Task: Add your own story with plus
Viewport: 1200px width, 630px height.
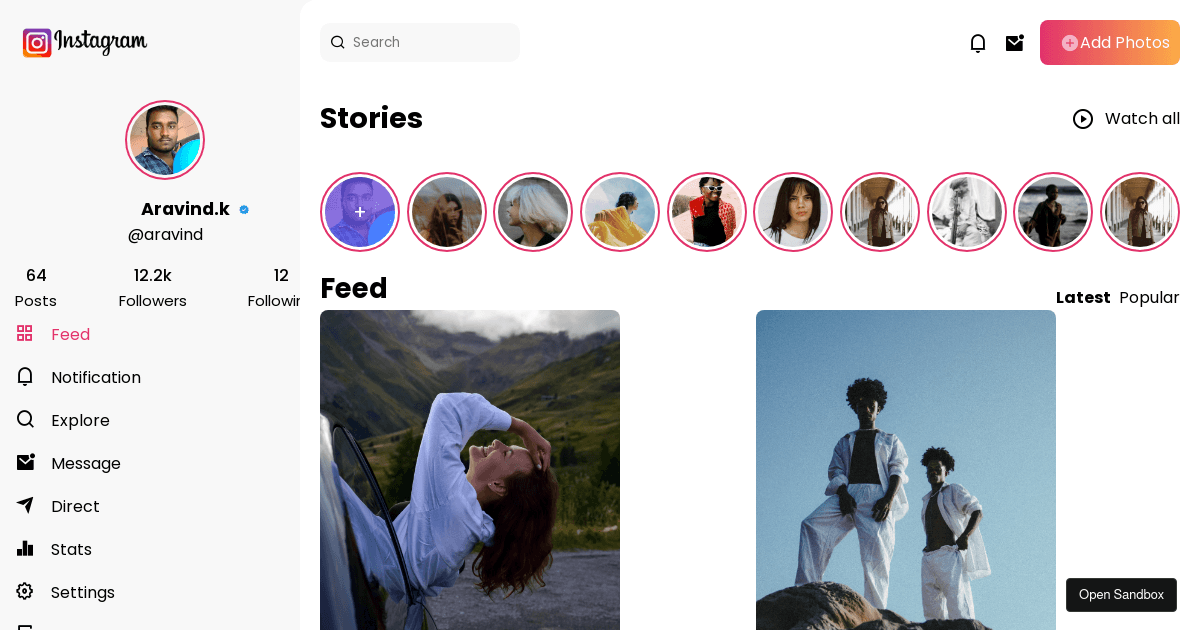Action: (360, 212)
